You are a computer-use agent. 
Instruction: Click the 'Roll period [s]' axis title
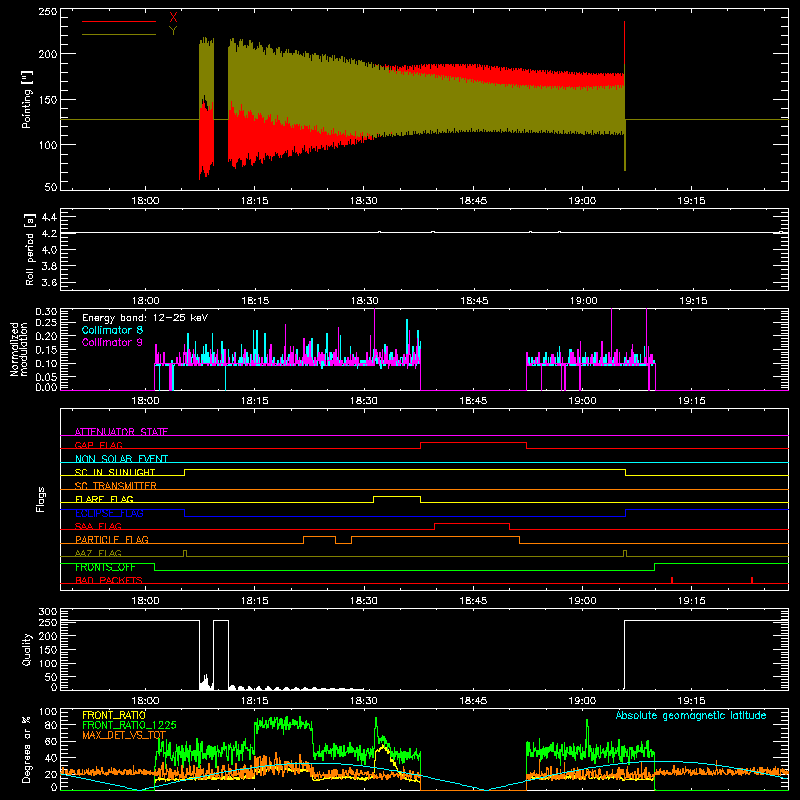[30, 249]
